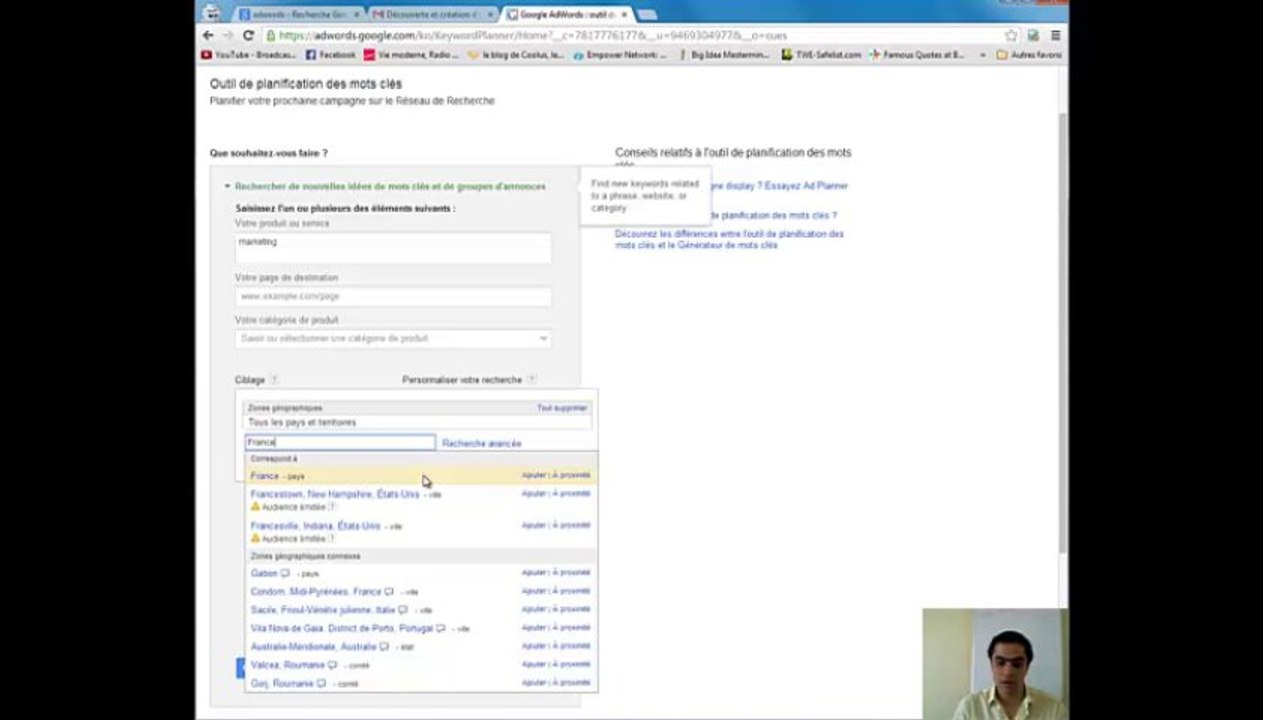Viewport: 1263px width, 720px height.
Task: Click Tout supprimer in geographic zones
Action: tap(562, 408)
